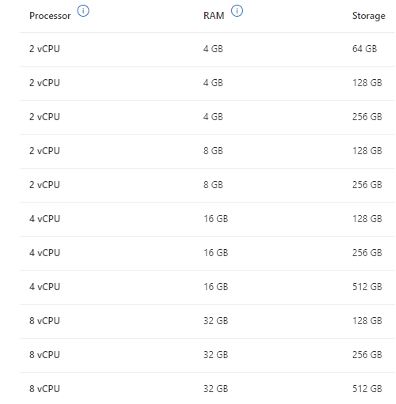Select the 4 vCPU 16 GB 256 GB row

point(207,253)
